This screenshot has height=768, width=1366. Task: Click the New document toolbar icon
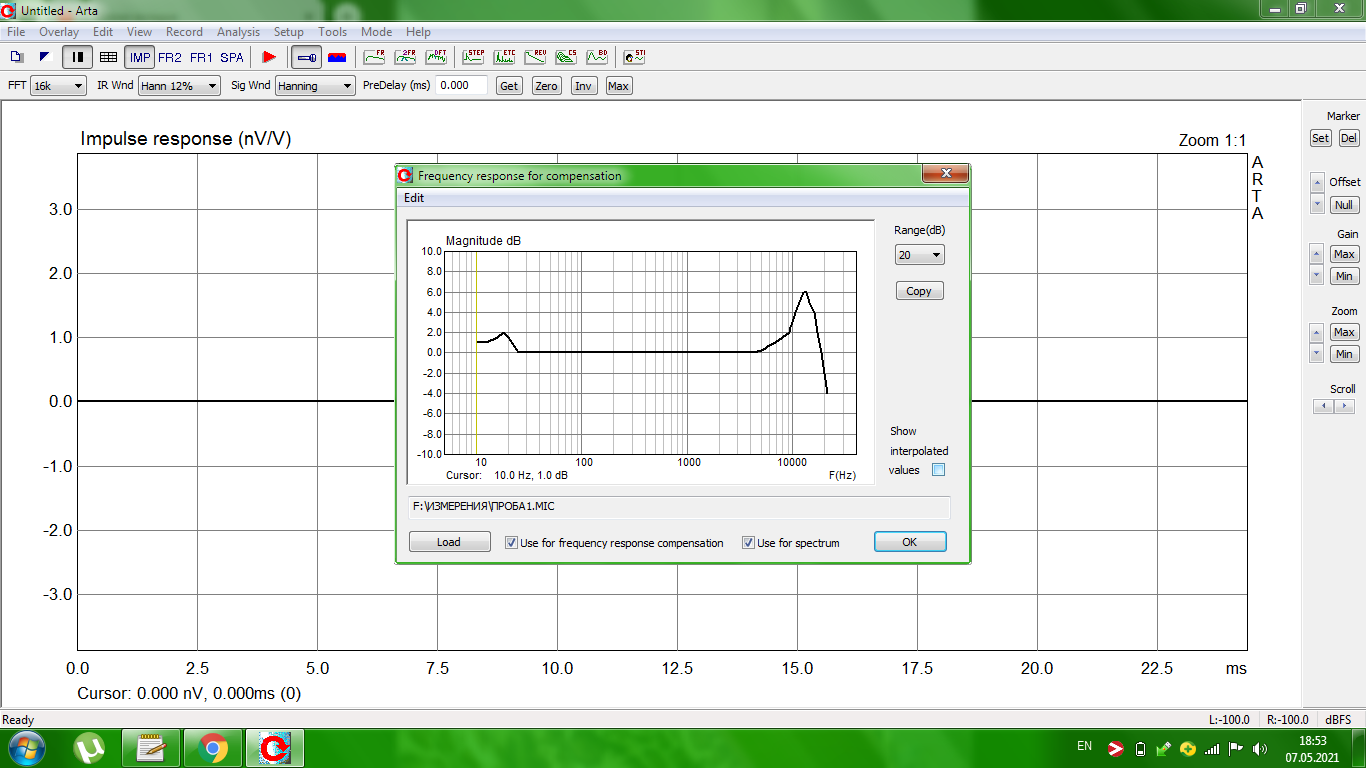pos(17,57)
